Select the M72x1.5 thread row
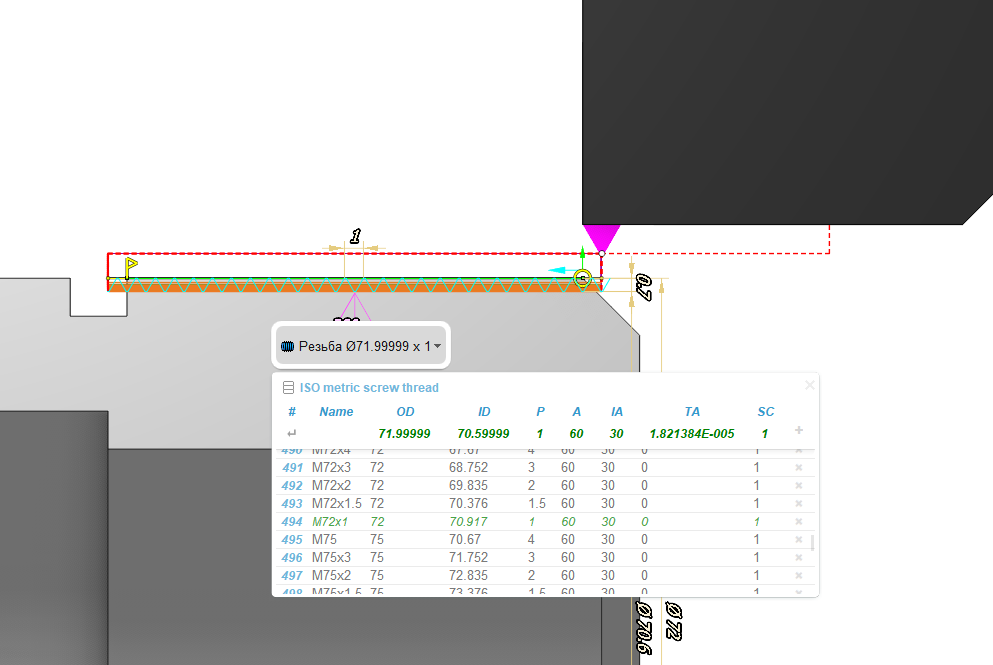Image resolution: width=993 pixels, height=665 pixels. pos(336,504)
